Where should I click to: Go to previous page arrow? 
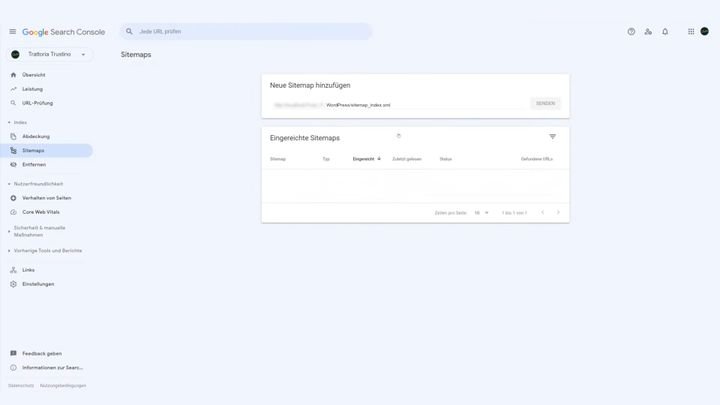pos(542,213)
